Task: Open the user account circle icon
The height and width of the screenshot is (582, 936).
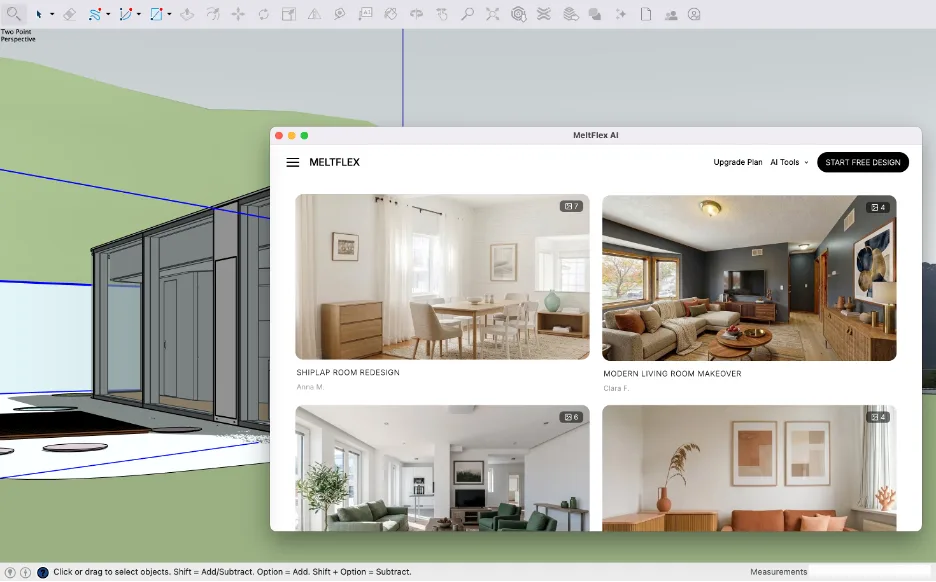Action: click(x=694, y=14)
